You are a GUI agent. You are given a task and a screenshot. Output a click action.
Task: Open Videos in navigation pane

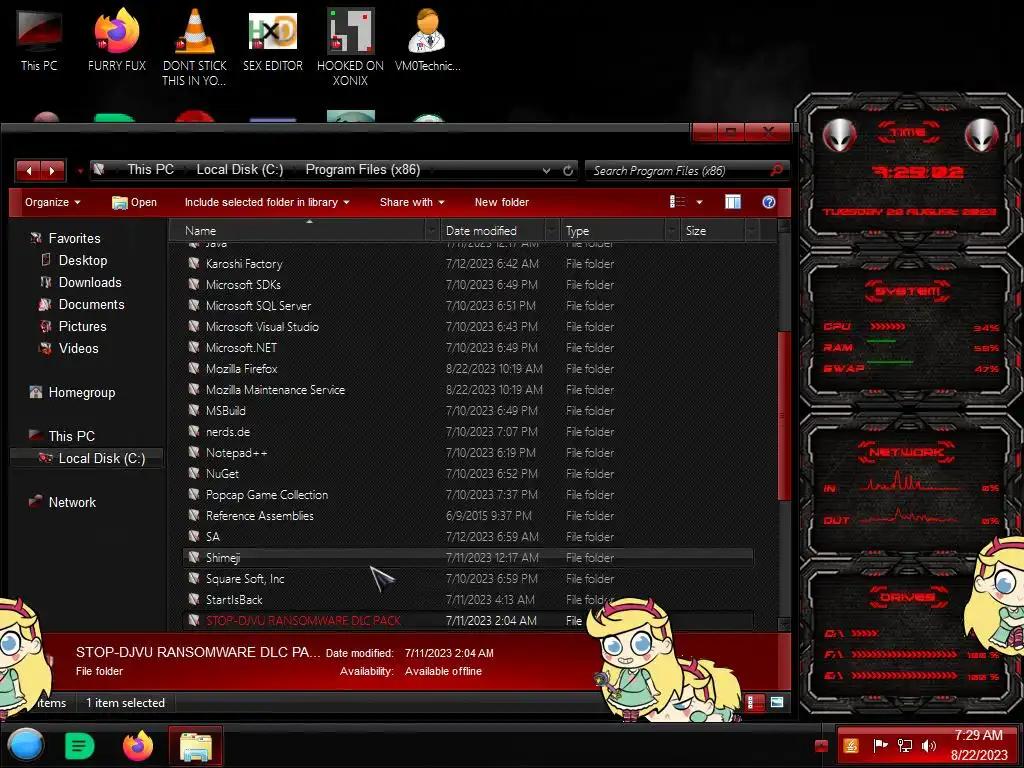click(x=78, y=348)
